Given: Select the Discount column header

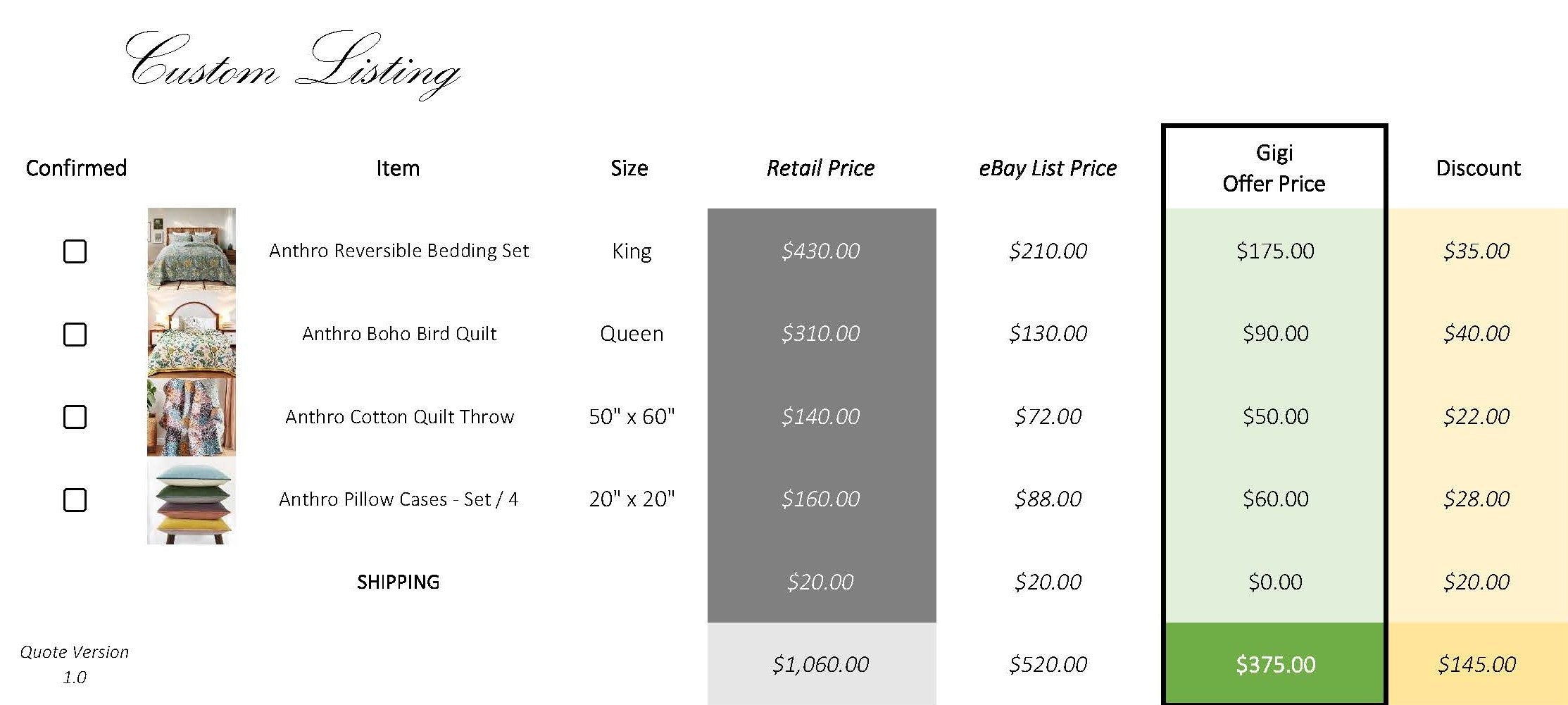Looking at the screenshot, I should (1478, 168).
